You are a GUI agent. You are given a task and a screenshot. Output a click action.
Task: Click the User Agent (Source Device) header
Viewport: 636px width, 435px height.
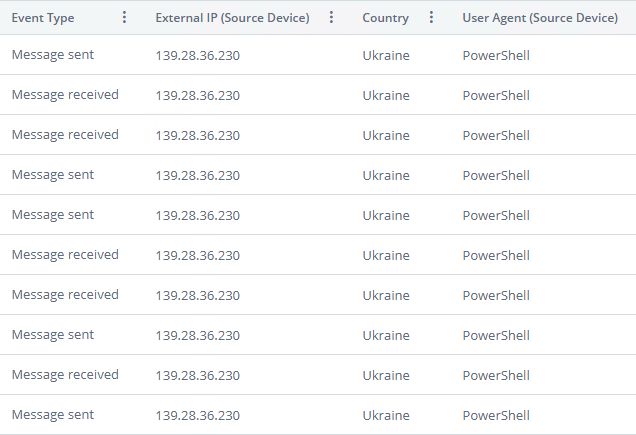click(x=539, y=18)
